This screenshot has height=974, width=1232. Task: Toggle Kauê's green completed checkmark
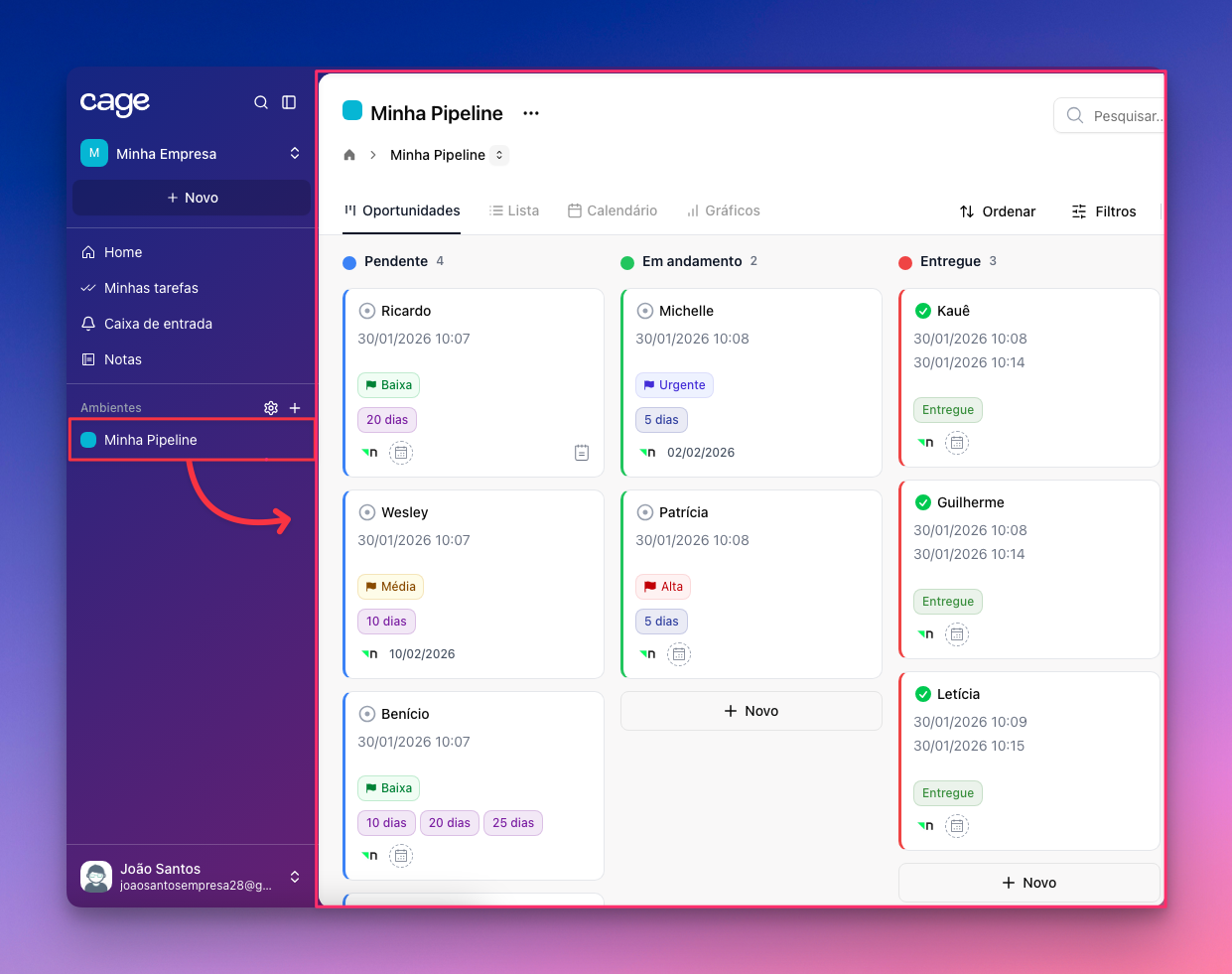923,311
